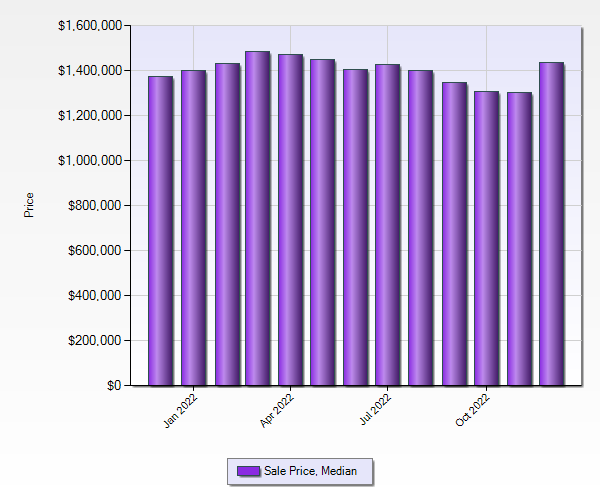Click the '$1,200,000' axis value

coord(90,116)
